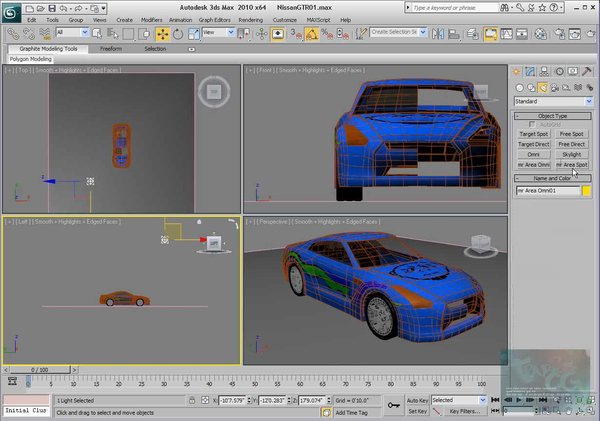Play the animation
600x421 pixels.
pyautogui.click(x=519, y=400)
